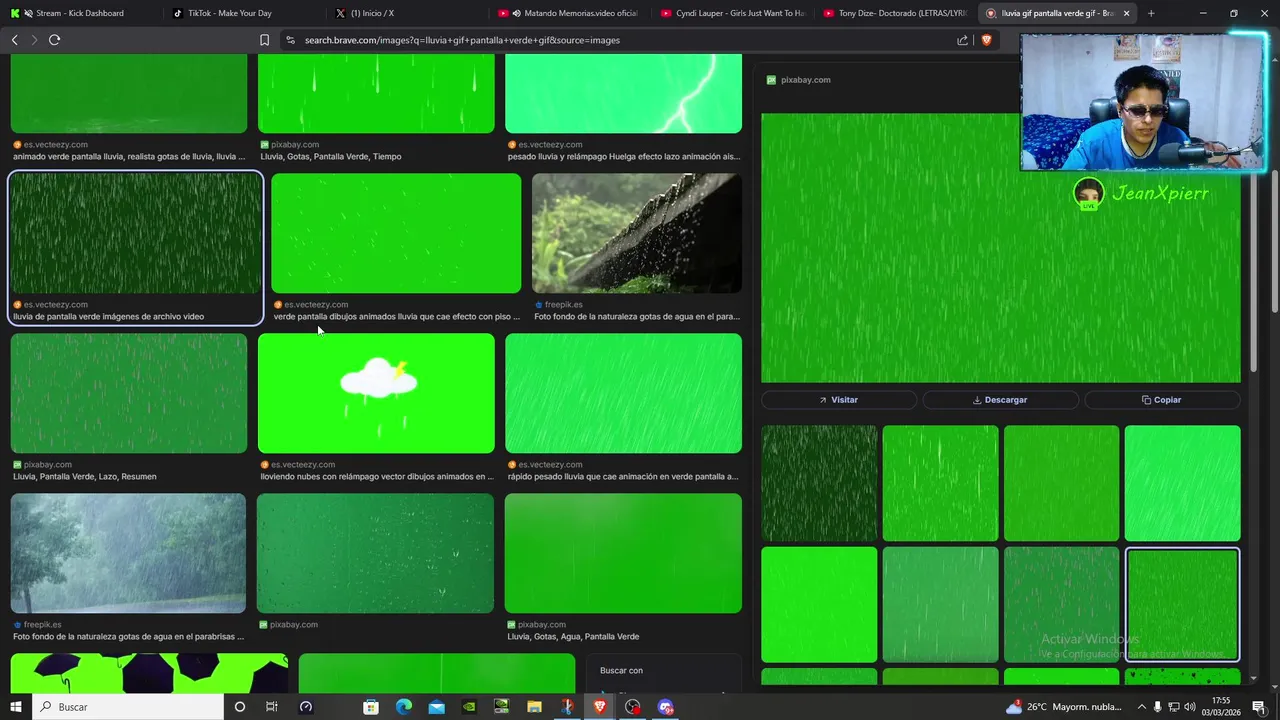Switch to the Cyndi Lauper YouTube tab

coord(732,13)
